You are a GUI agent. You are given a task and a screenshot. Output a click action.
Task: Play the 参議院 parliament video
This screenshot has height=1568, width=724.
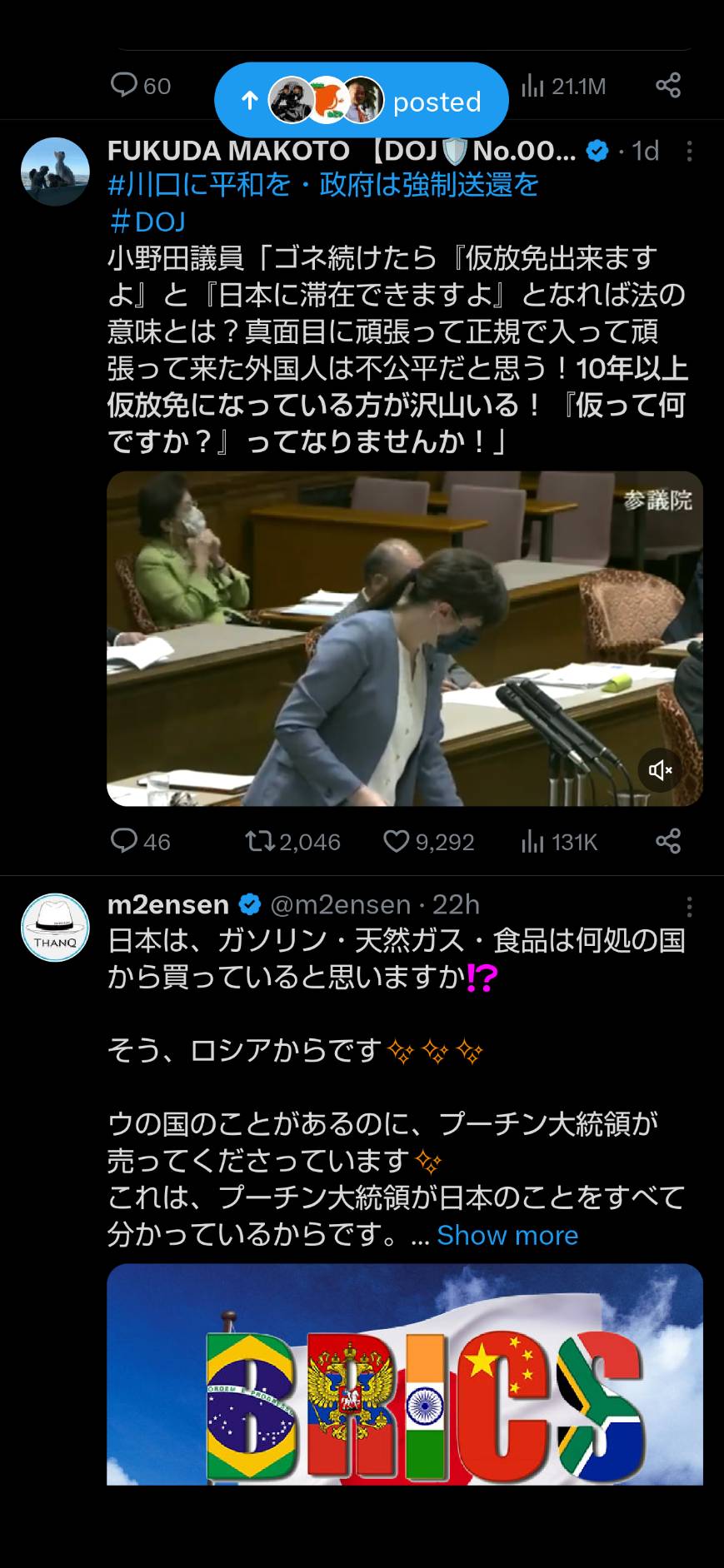point(405,639)
